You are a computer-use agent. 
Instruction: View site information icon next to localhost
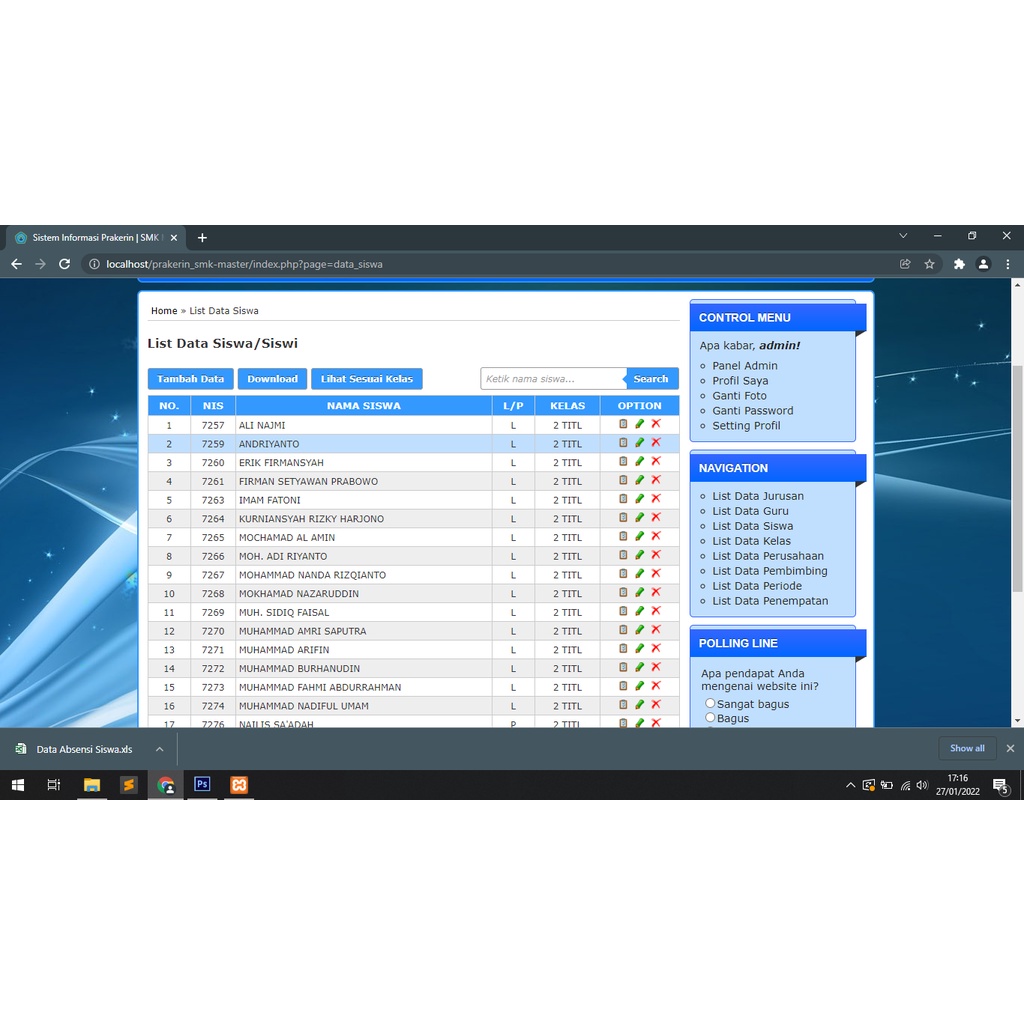[x=94, y=264]
